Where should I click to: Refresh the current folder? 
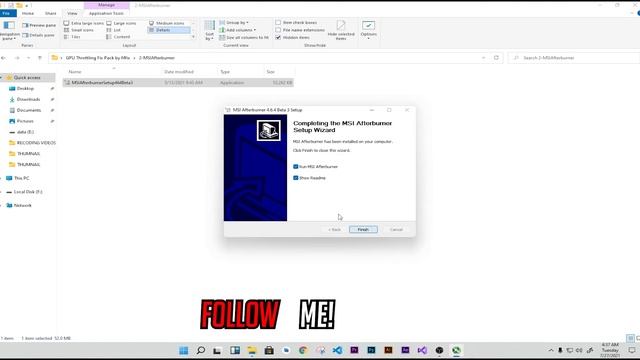click(496, 58)
